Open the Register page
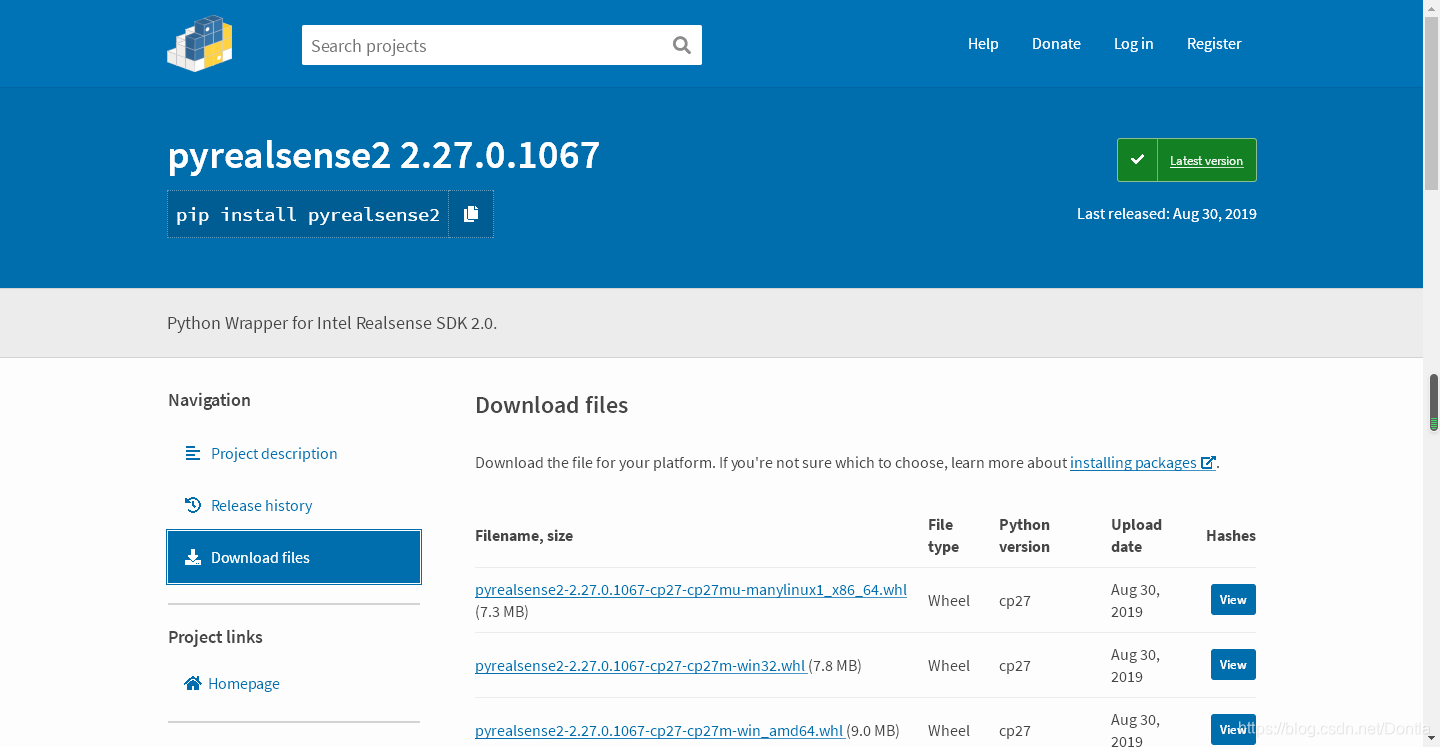Image resolution: width=1440 pixels, height=747 pixels. click(1214, 43)
